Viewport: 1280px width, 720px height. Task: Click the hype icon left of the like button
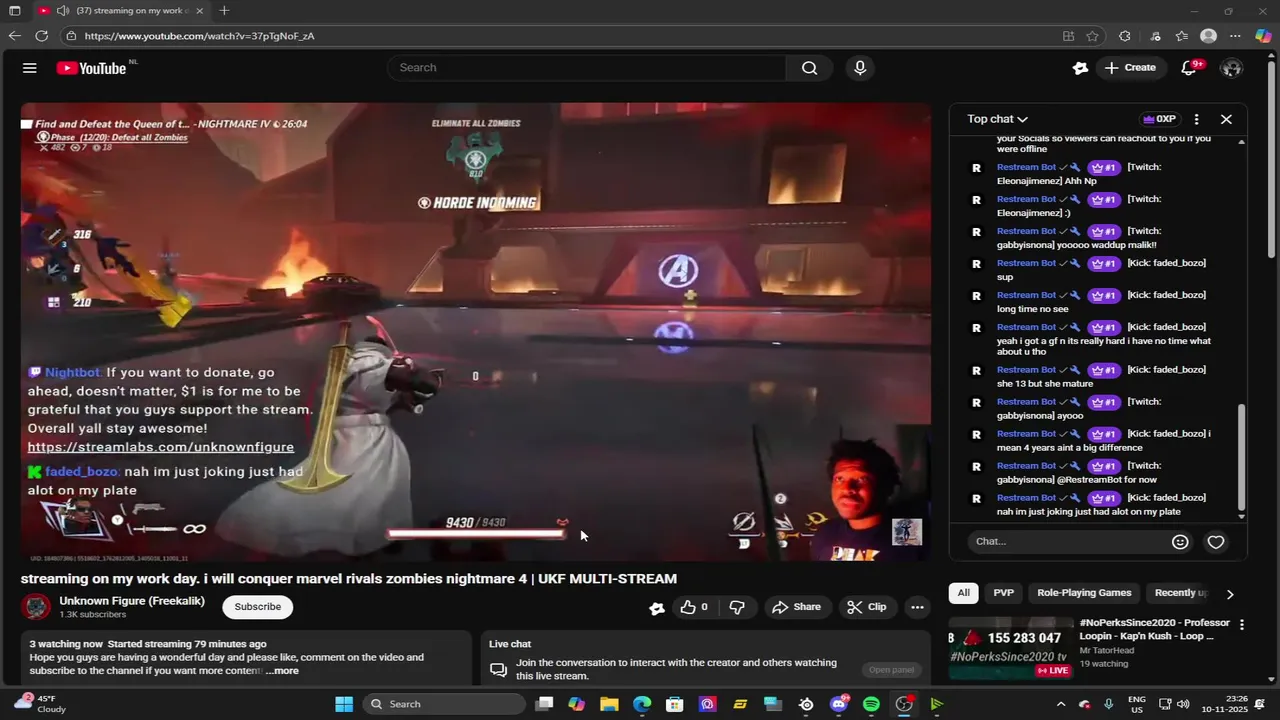pos(657,607)
